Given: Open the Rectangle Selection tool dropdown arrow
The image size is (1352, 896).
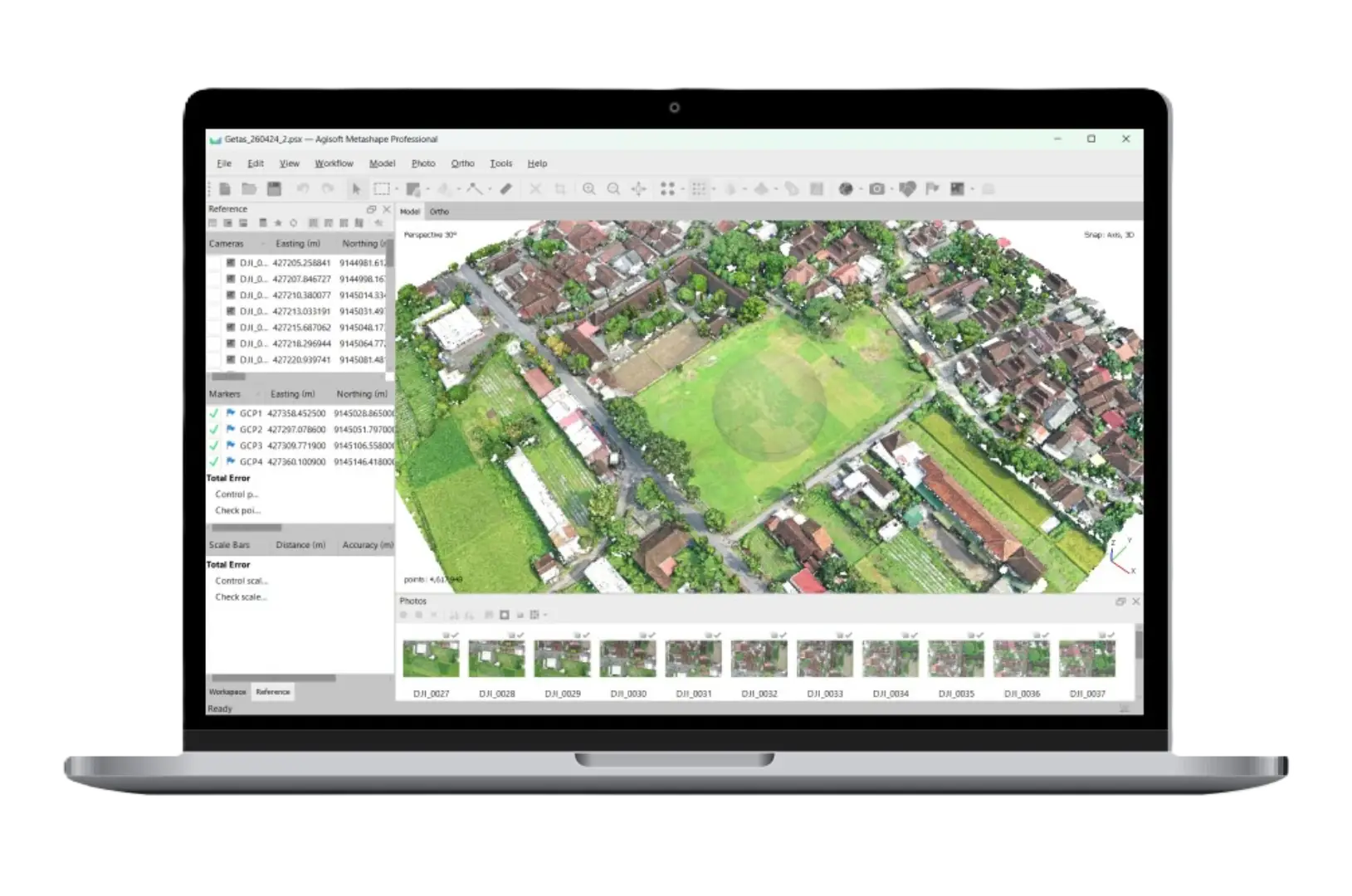Looking at the screenshot, I should (x=398, y=190).
